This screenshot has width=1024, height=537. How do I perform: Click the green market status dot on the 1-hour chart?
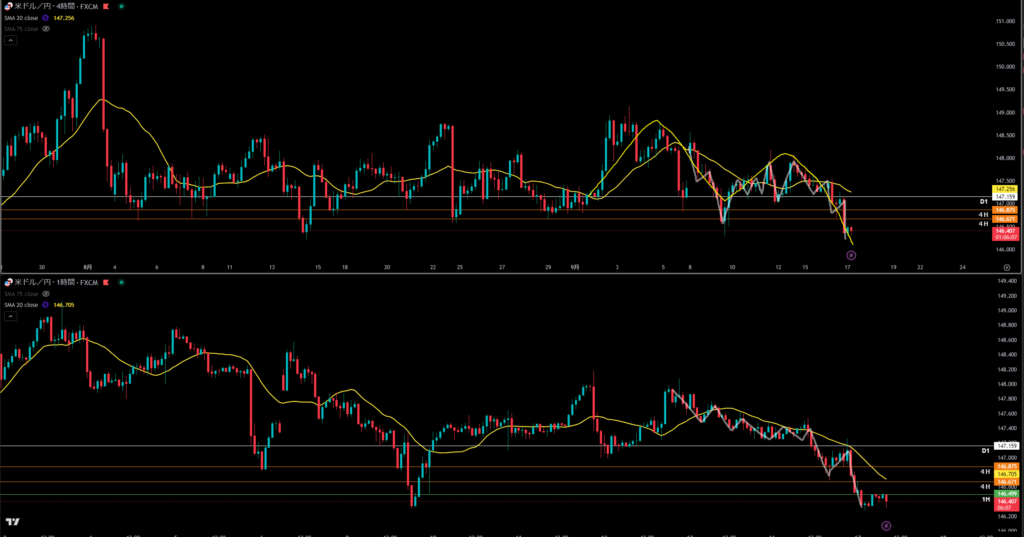coord(121,283)
